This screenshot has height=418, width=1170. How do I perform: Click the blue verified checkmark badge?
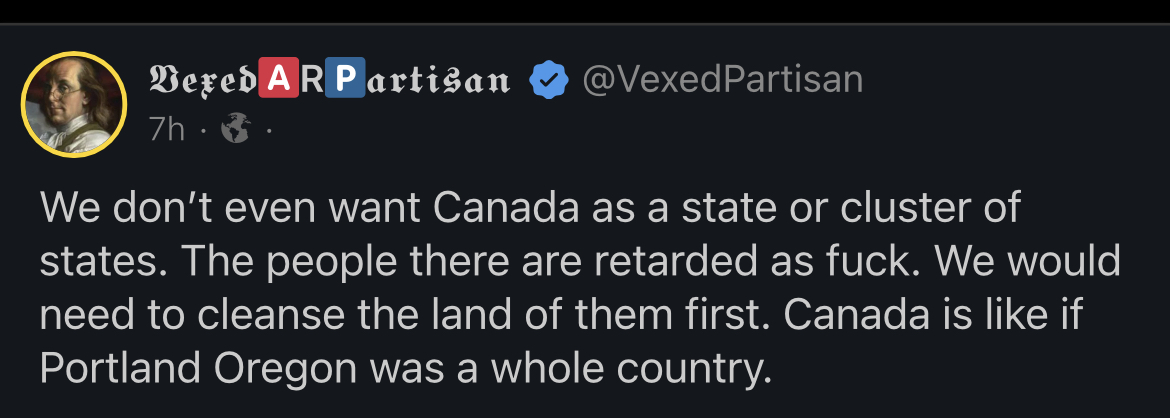point(546,80)
